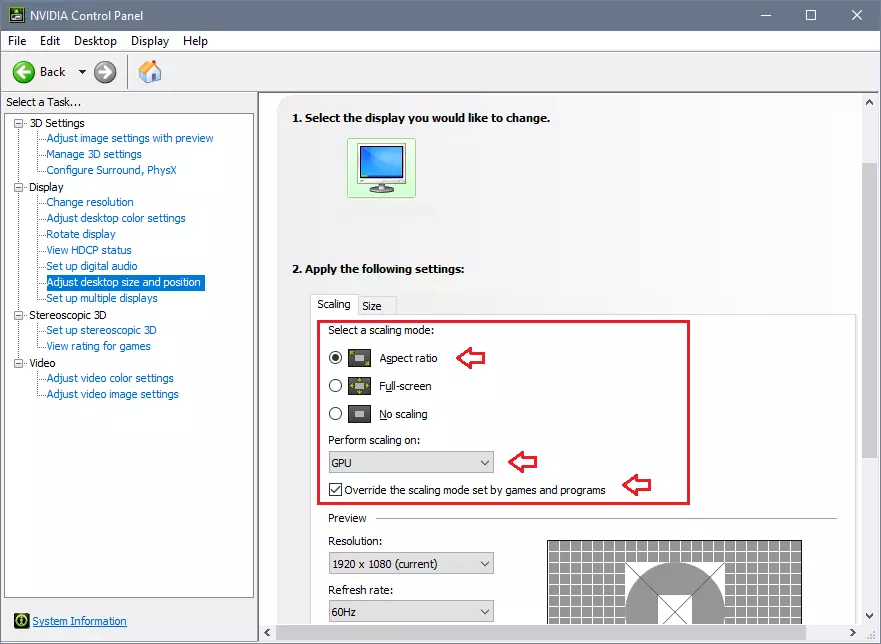Maximize the NVIDIA Control Panel window
The width and height of the screenshot is (881, 644).
(811, 15)
